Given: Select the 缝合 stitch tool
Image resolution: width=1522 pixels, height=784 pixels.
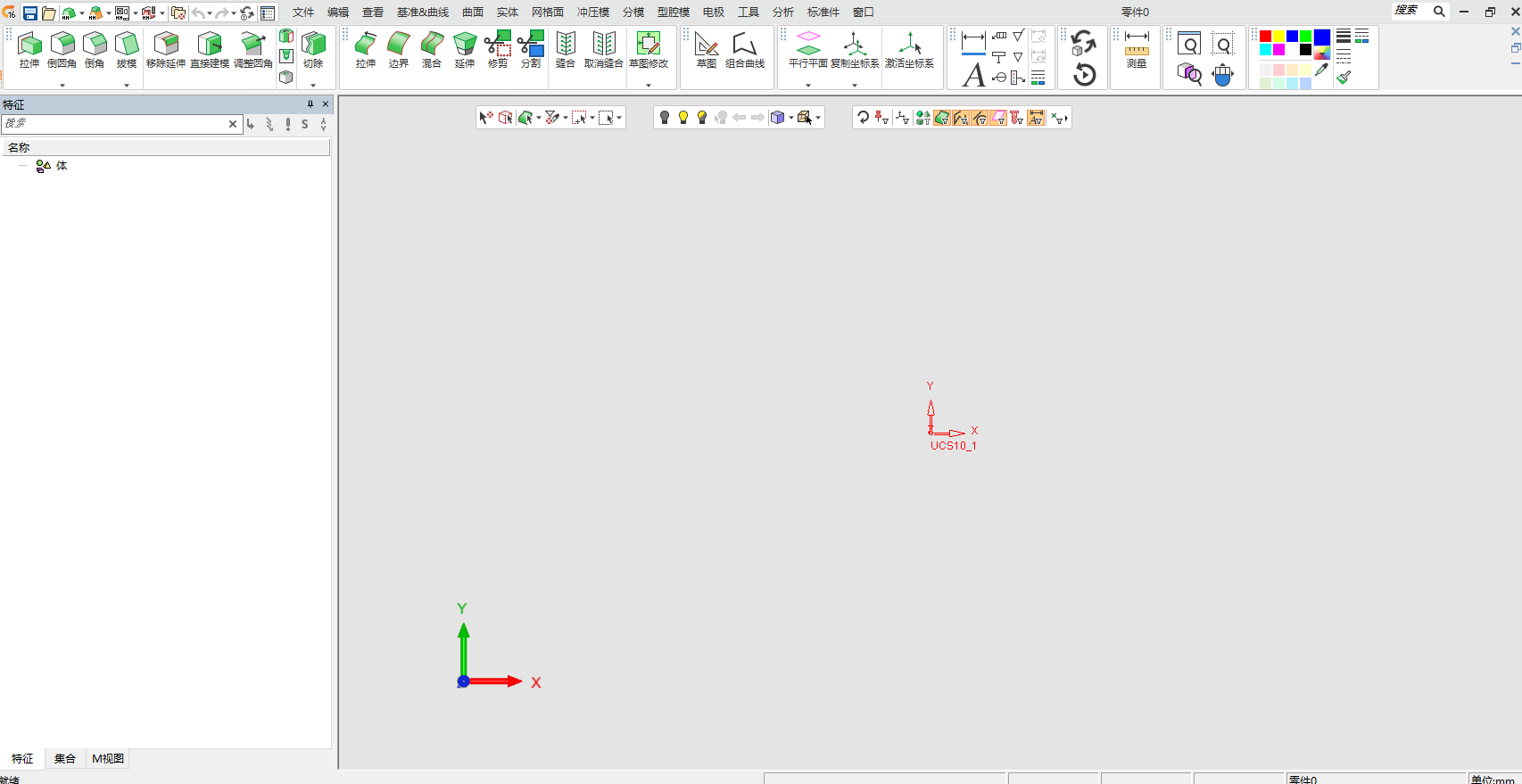Looking at the screenshot, I should tap(566, 50).
